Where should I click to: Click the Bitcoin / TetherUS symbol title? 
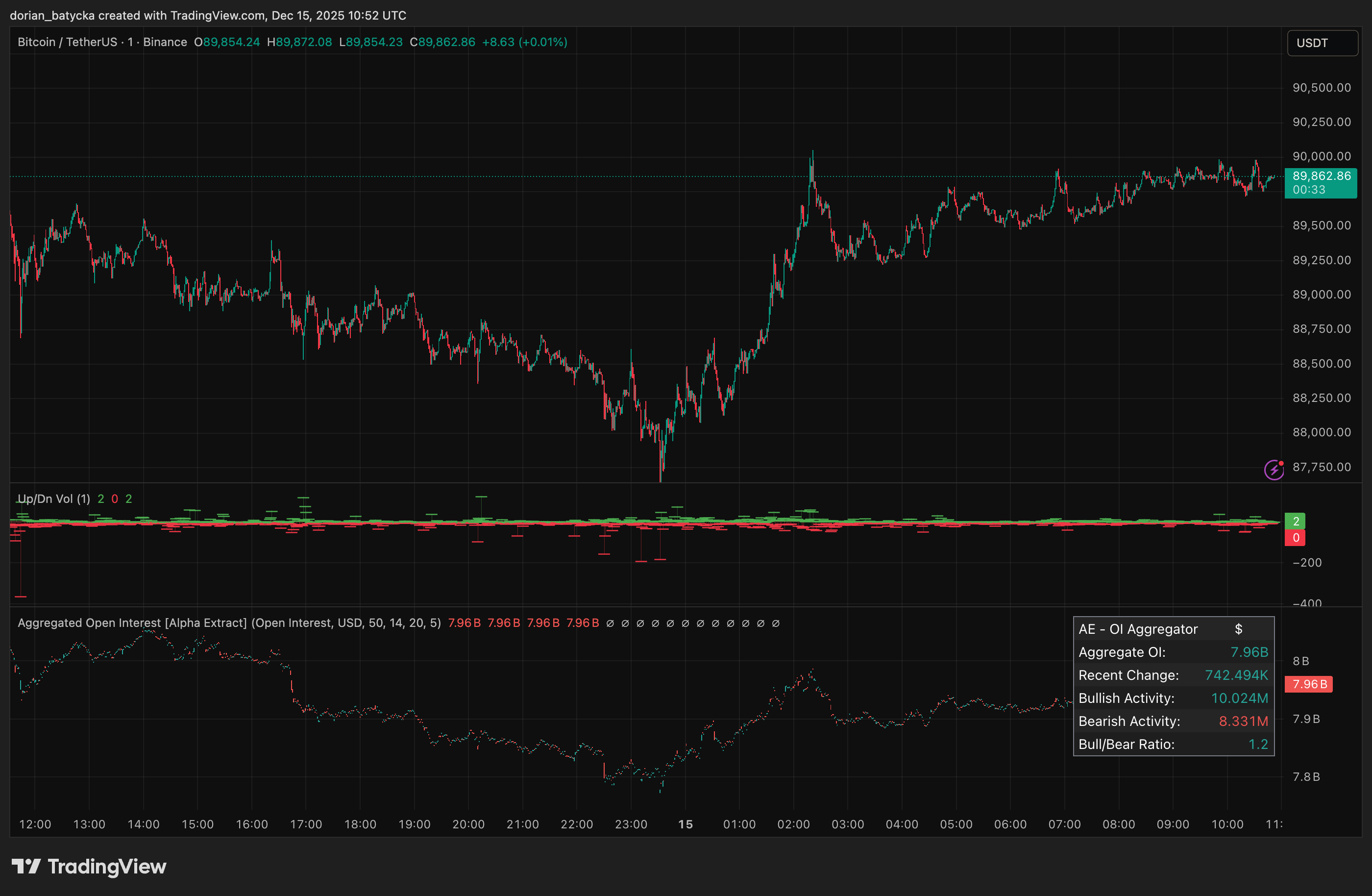click(67, 42)
